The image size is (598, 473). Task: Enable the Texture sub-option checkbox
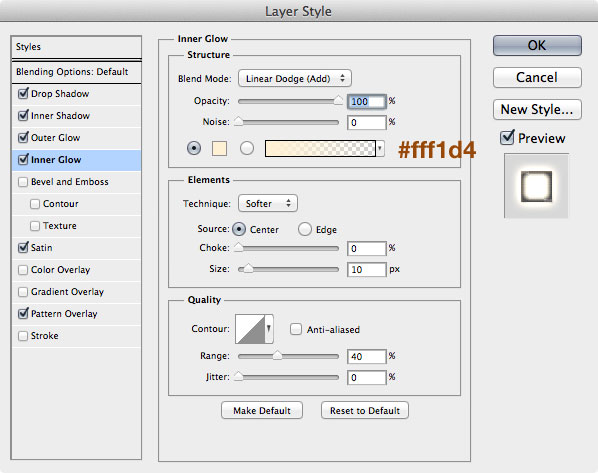35,226
